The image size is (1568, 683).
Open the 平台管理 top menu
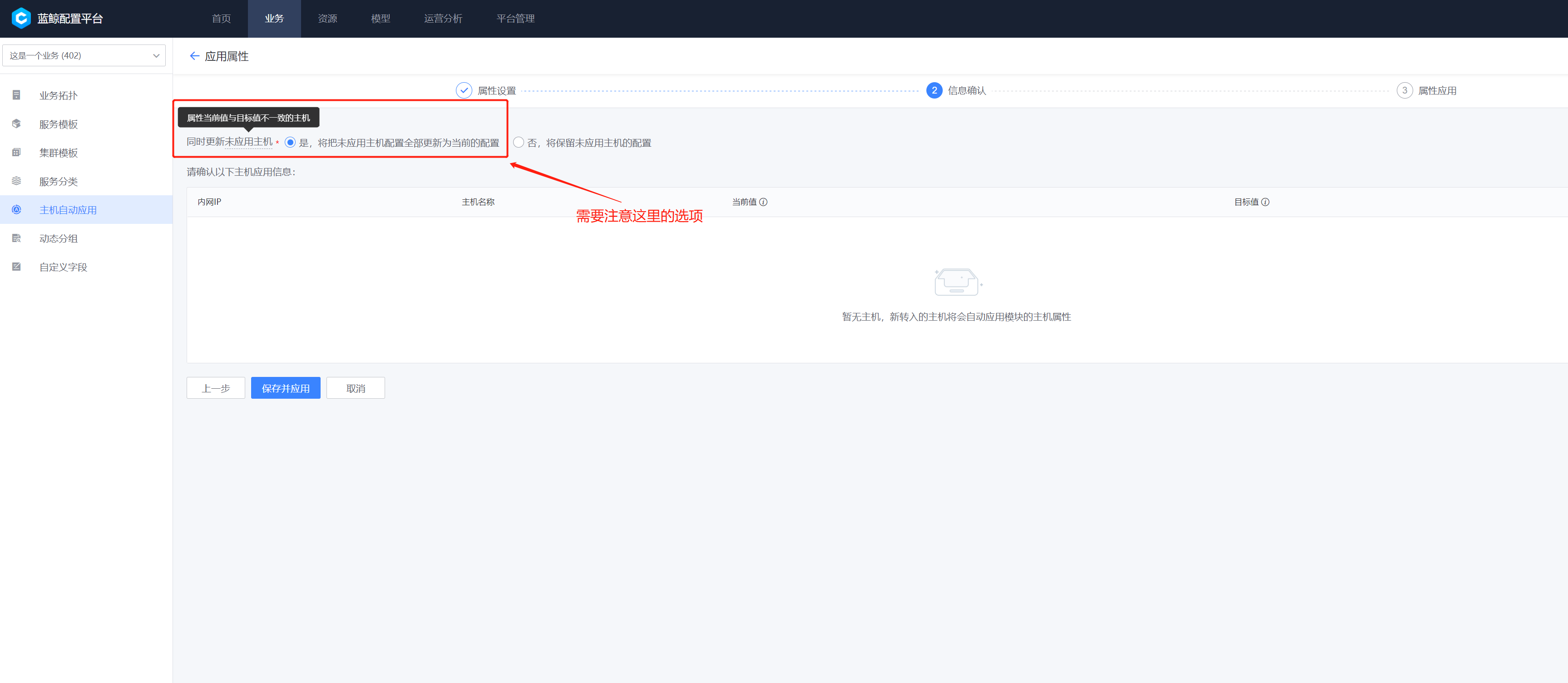coord(515,18)
